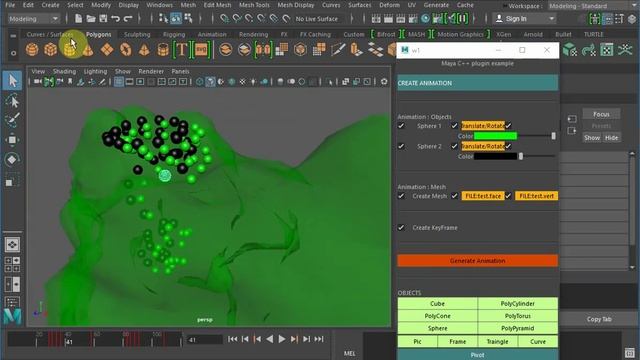The height and width of the screenshot is (360, 640).
Task: Click the No Live Surface field
Action: (317, 19)
